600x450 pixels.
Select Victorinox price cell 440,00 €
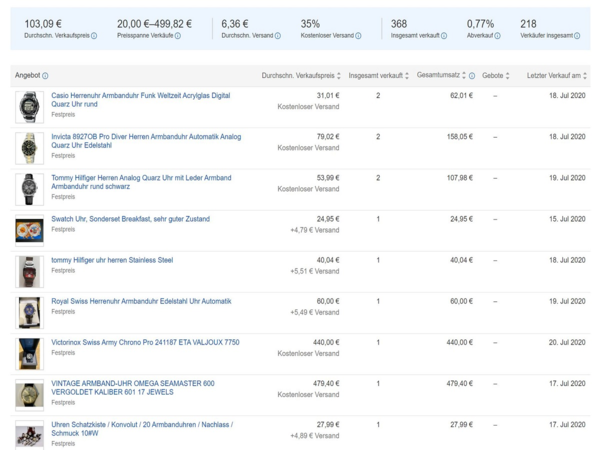coord(326,342)
